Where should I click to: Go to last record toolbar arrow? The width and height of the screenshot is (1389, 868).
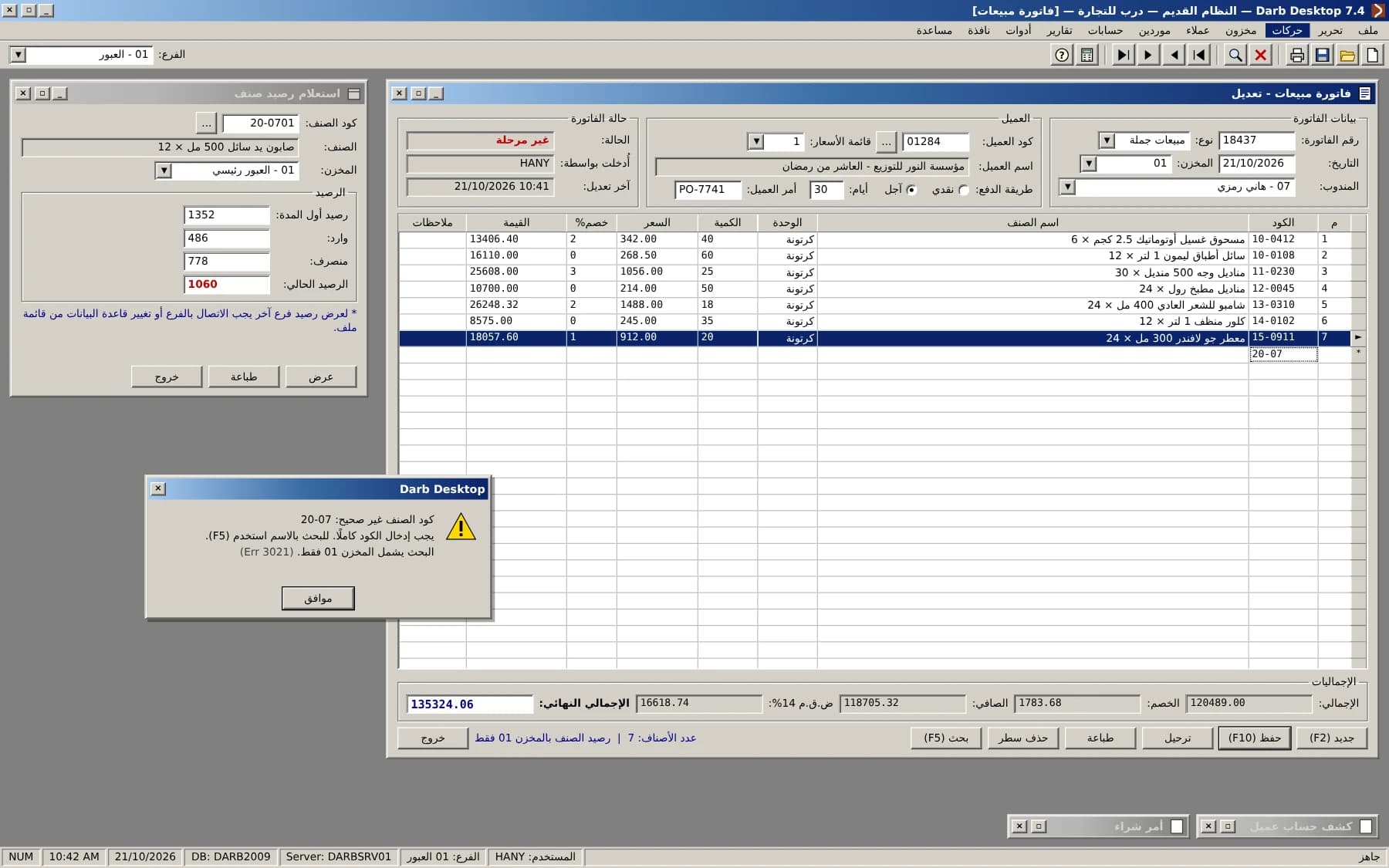coord(1124,55)
